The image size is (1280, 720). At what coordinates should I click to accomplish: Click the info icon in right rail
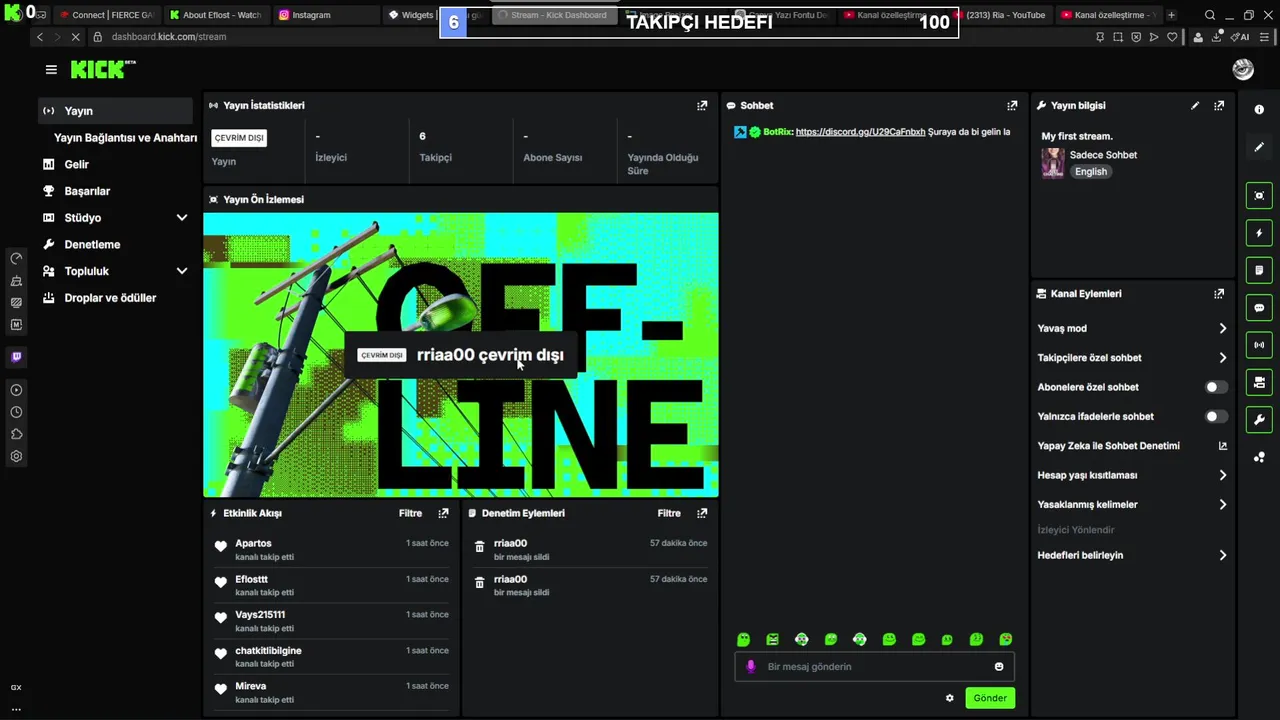tap(1259, 110)
